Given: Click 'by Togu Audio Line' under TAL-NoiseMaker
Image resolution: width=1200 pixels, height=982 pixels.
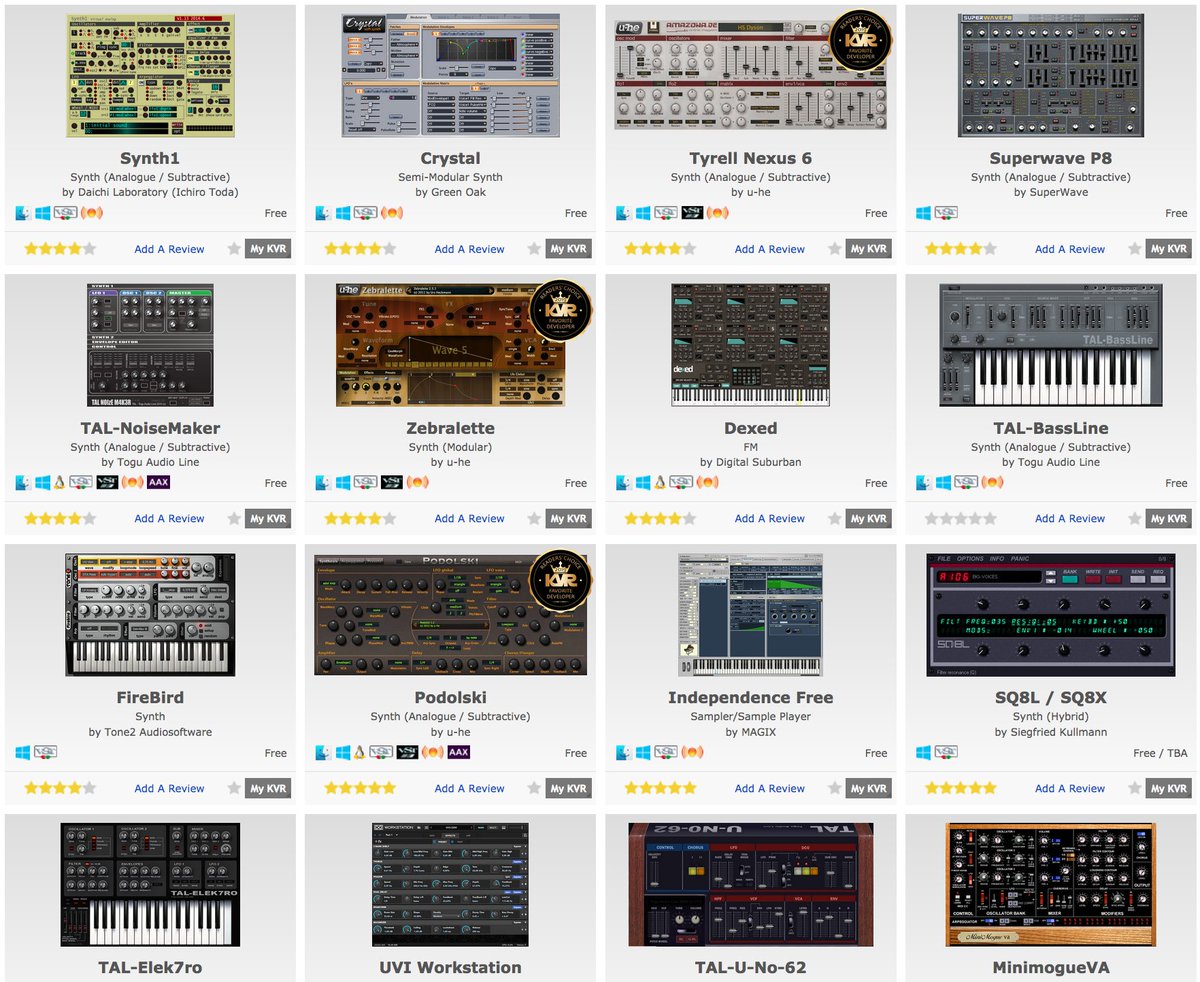Looking at the screenshot, I should pos(150,462).
